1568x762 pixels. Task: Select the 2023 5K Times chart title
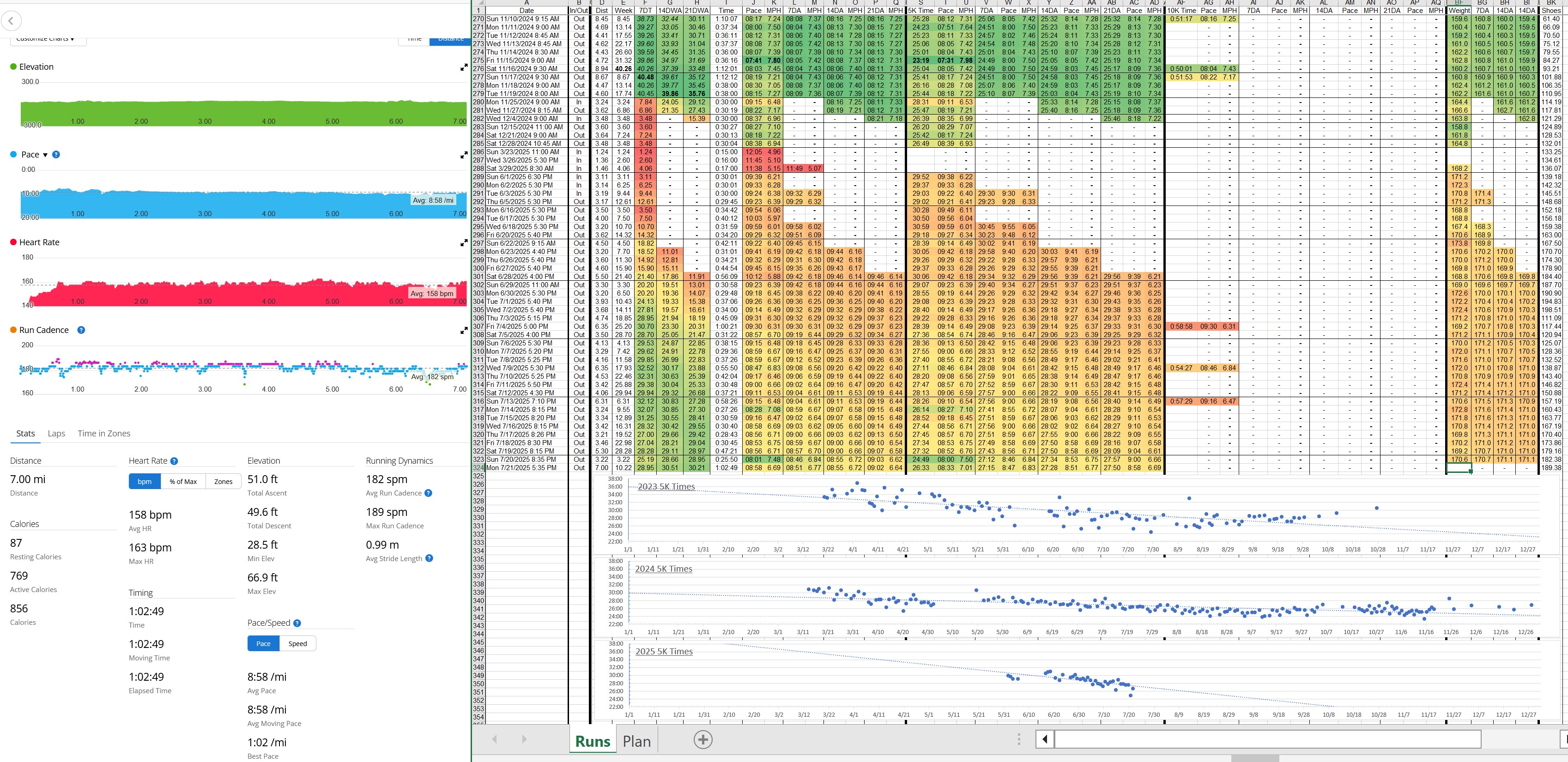point(666,487)
